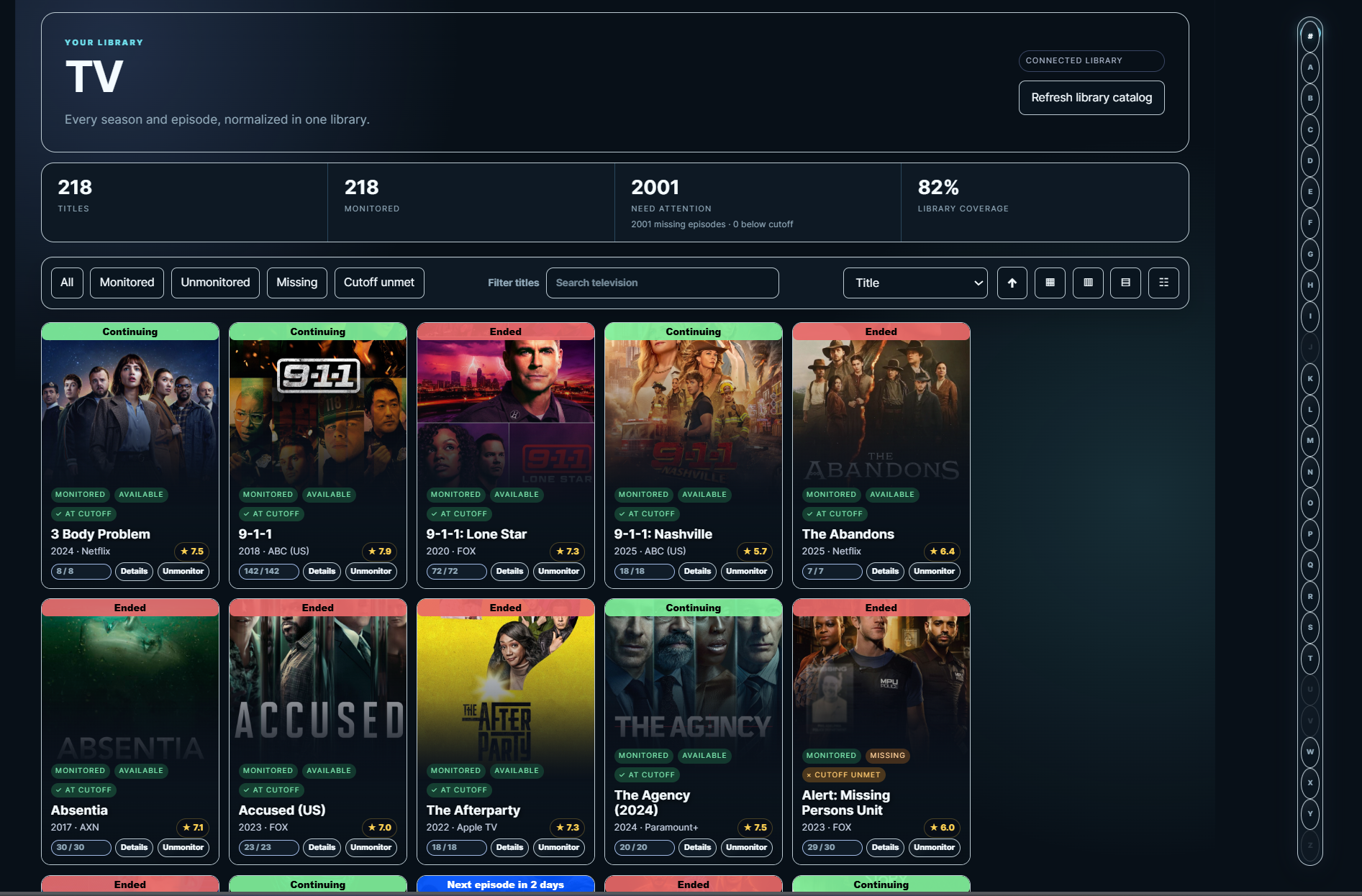Unmonitor 9-1-1: Nashville
The width and height of the screenshot is (1362, 896).
pyautogui.click(x=747, y=571)
